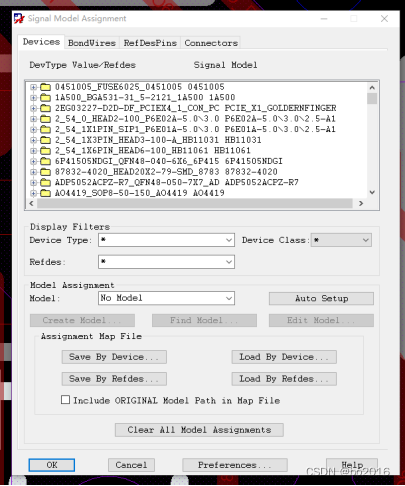Select the Devices tab

tap(41, 42)
